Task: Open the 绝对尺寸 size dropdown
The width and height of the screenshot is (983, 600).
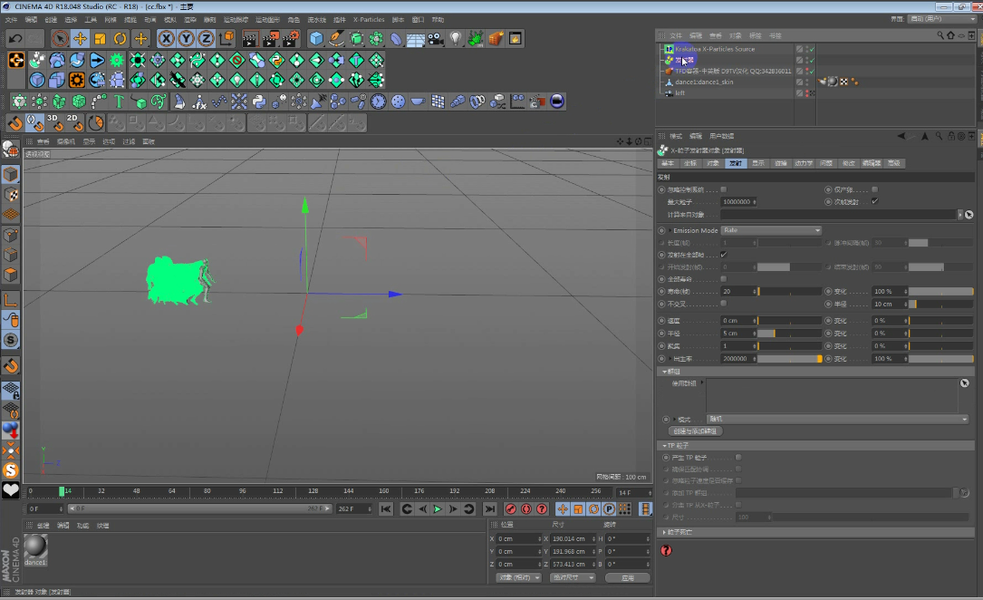Action: click(572, 577)
